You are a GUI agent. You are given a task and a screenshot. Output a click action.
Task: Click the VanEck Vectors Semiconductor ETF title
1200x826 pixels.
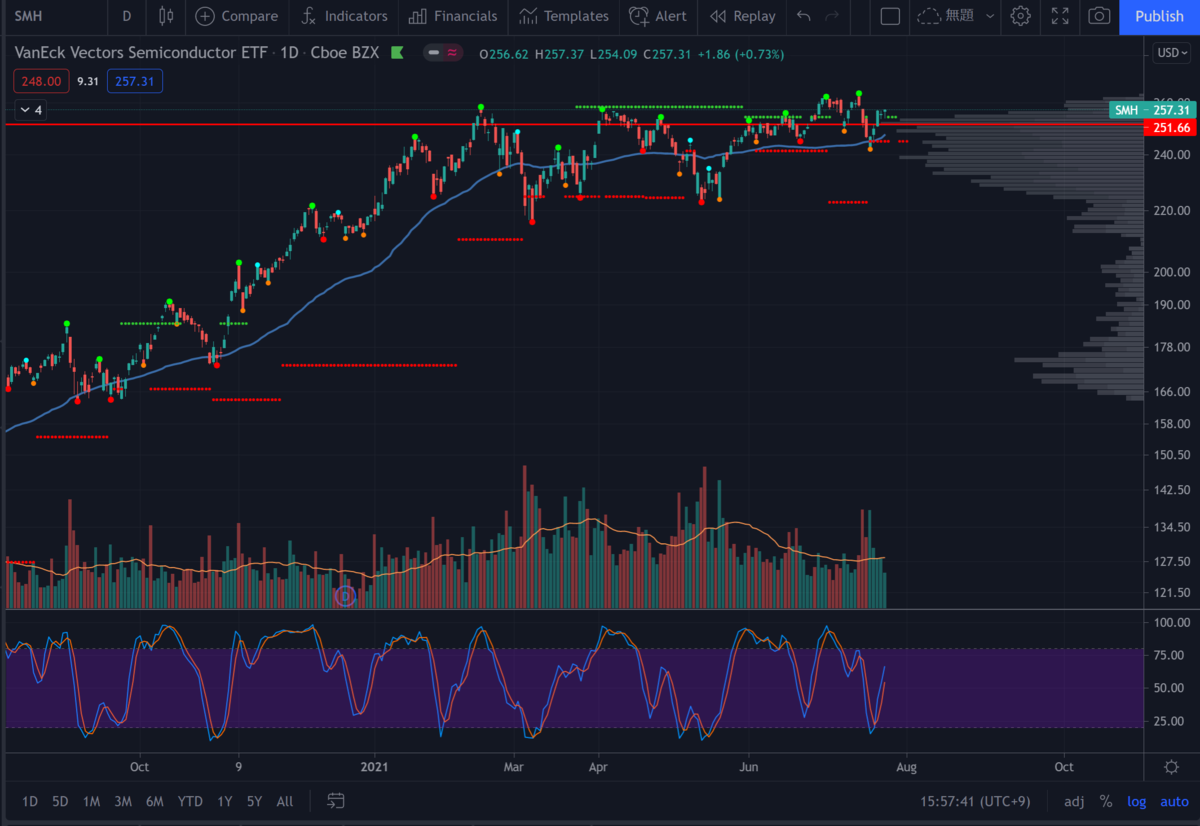(140, 53)
